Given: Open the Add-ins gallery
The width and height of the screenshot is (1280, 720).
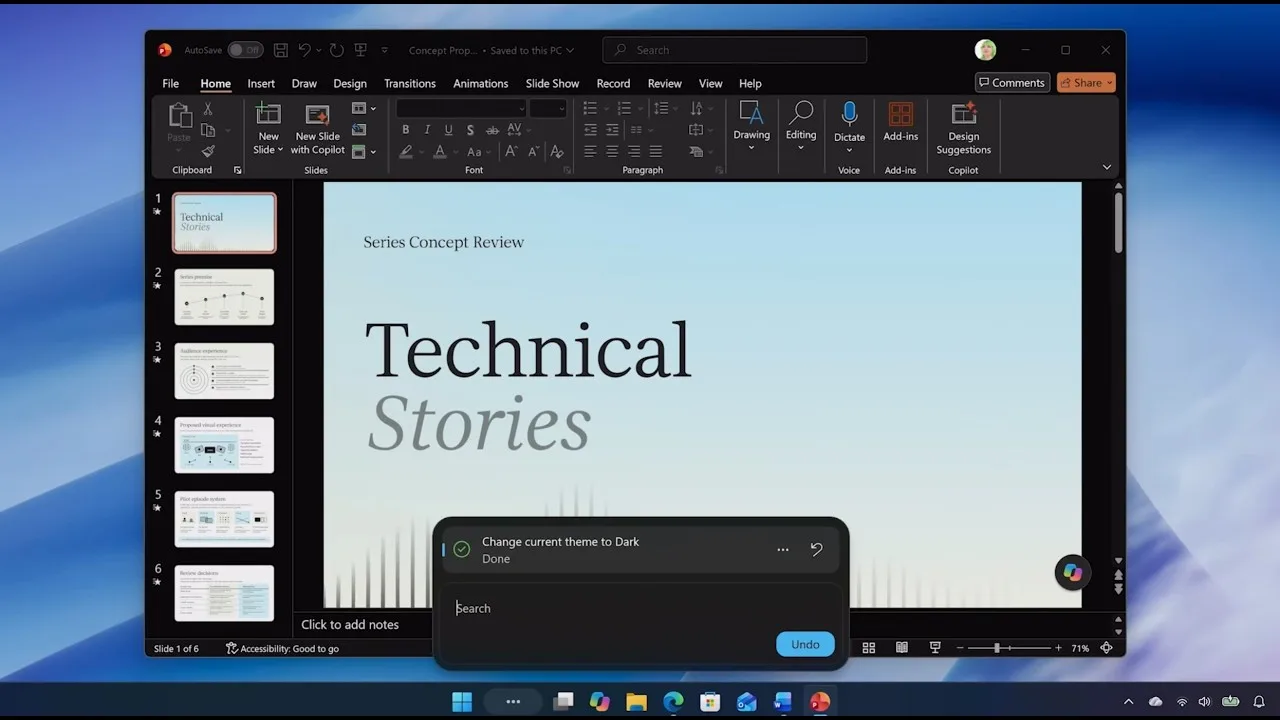Looking at the screenshot, I should 900,123.
